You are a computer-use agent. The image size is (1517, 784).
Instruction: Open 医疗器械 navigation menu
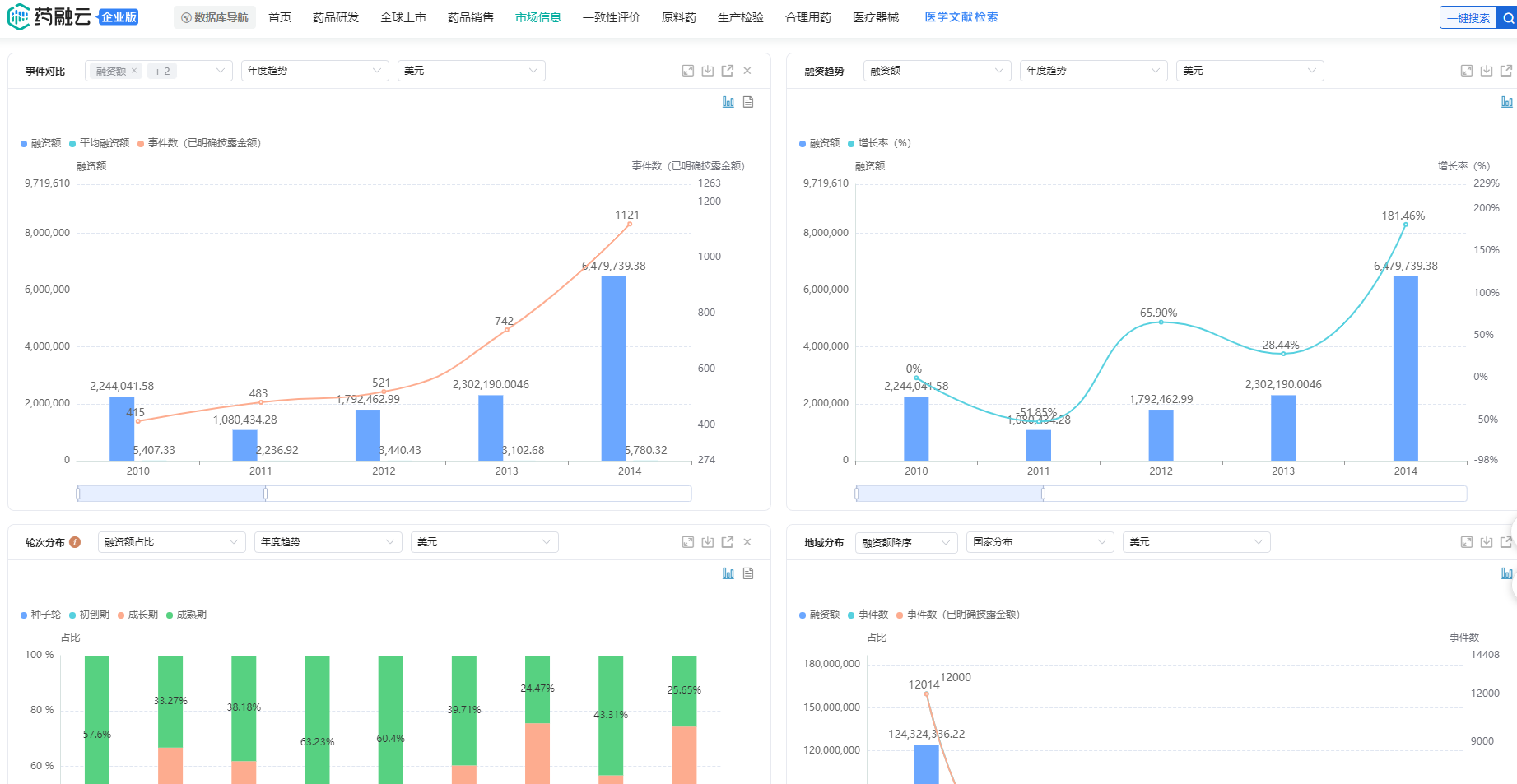click(876, 17)
